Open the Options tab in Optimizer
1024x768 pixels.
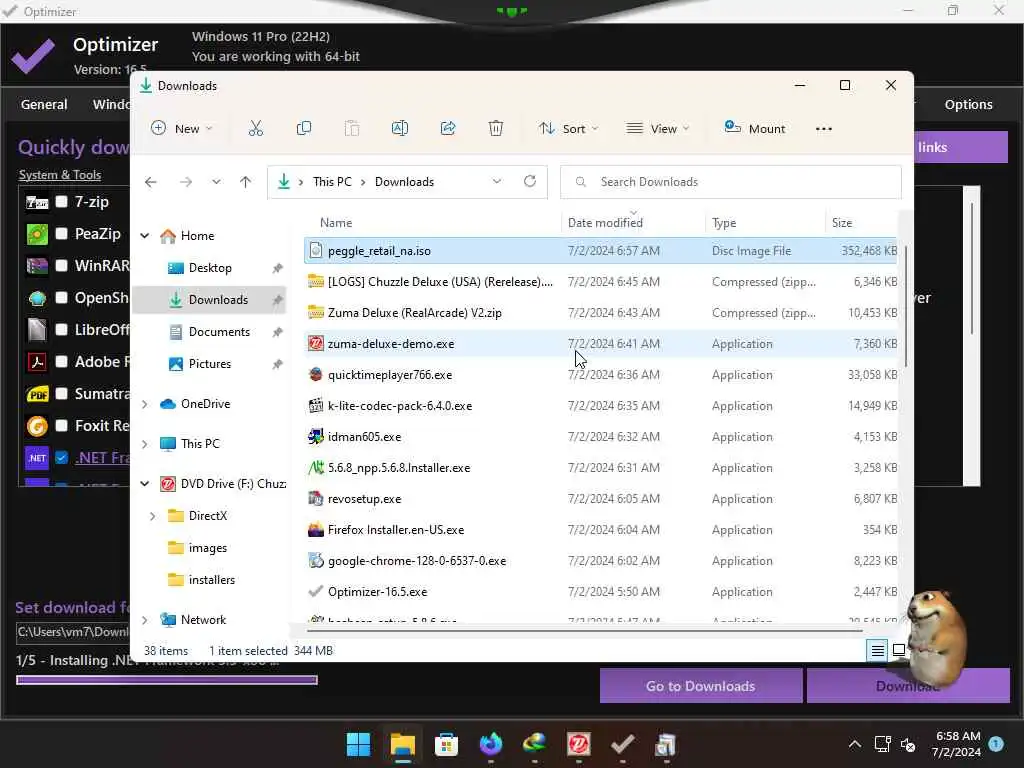[x=968, y=104]
